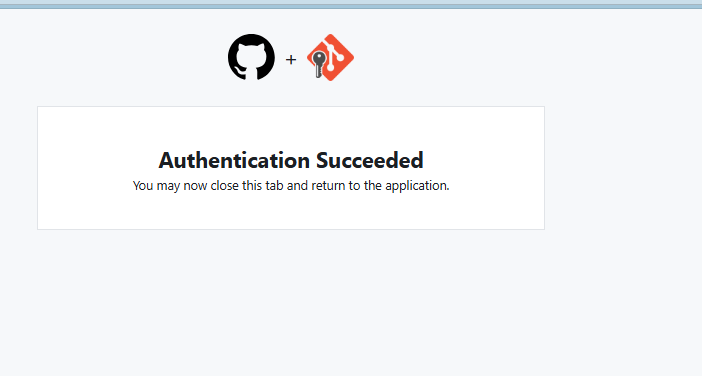Click the Git Credential Manager key logo
Viewport: 702px width, 376px height.
[x=330, y=57]
